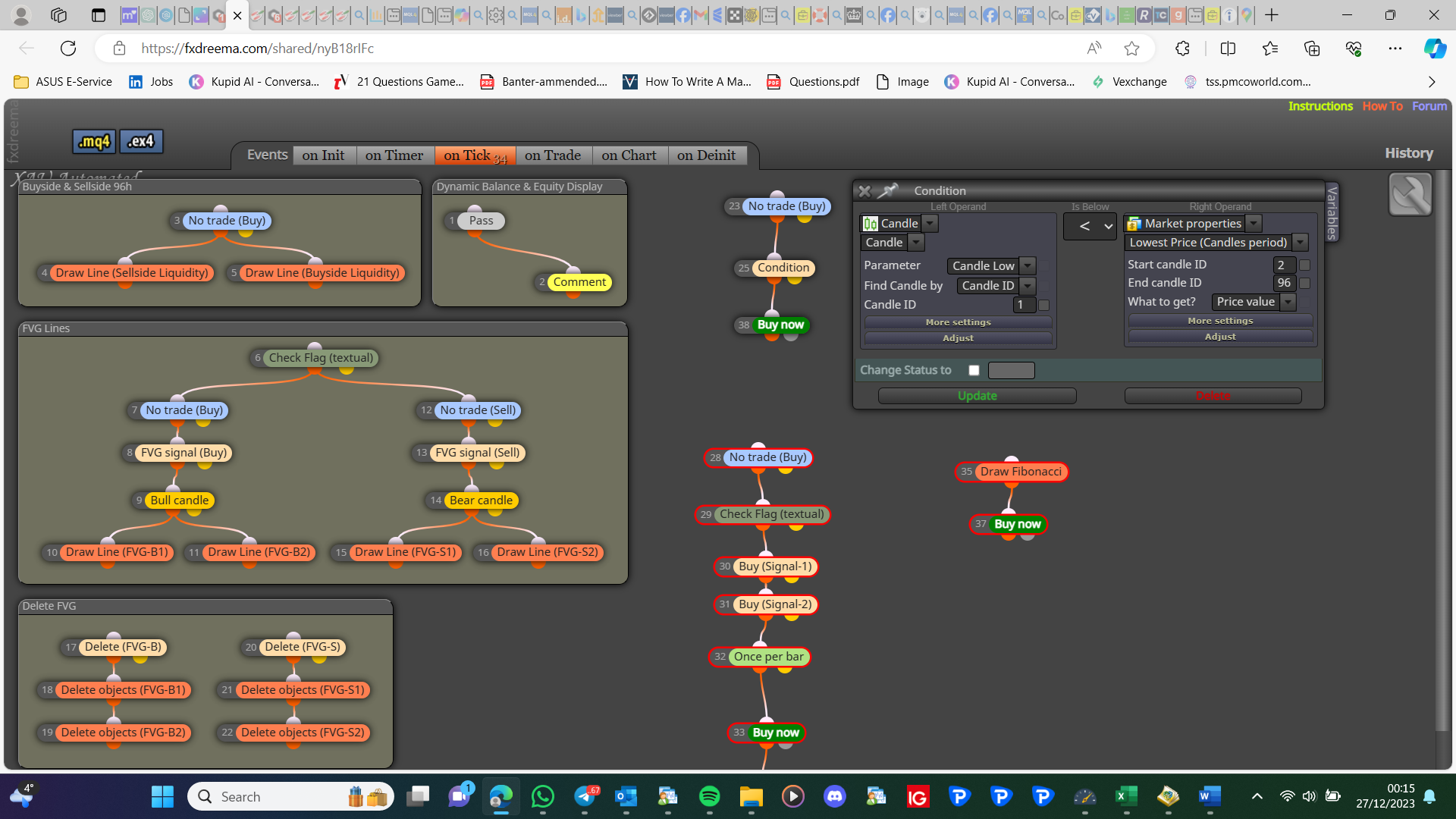Pin the Condition panel using the pushpin icon

pyautogui.click(x=887, y=190)
